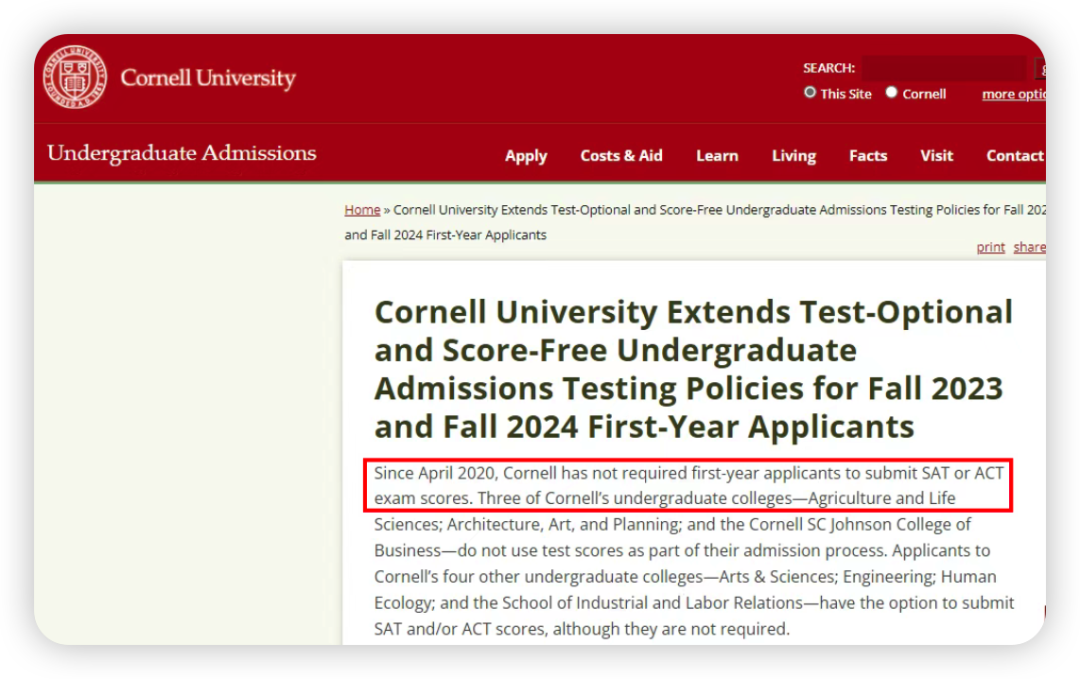Open the 'more options' search link
Image resolution: width=1080 pixels, height=679 pixels.
tap(1012, 94)
